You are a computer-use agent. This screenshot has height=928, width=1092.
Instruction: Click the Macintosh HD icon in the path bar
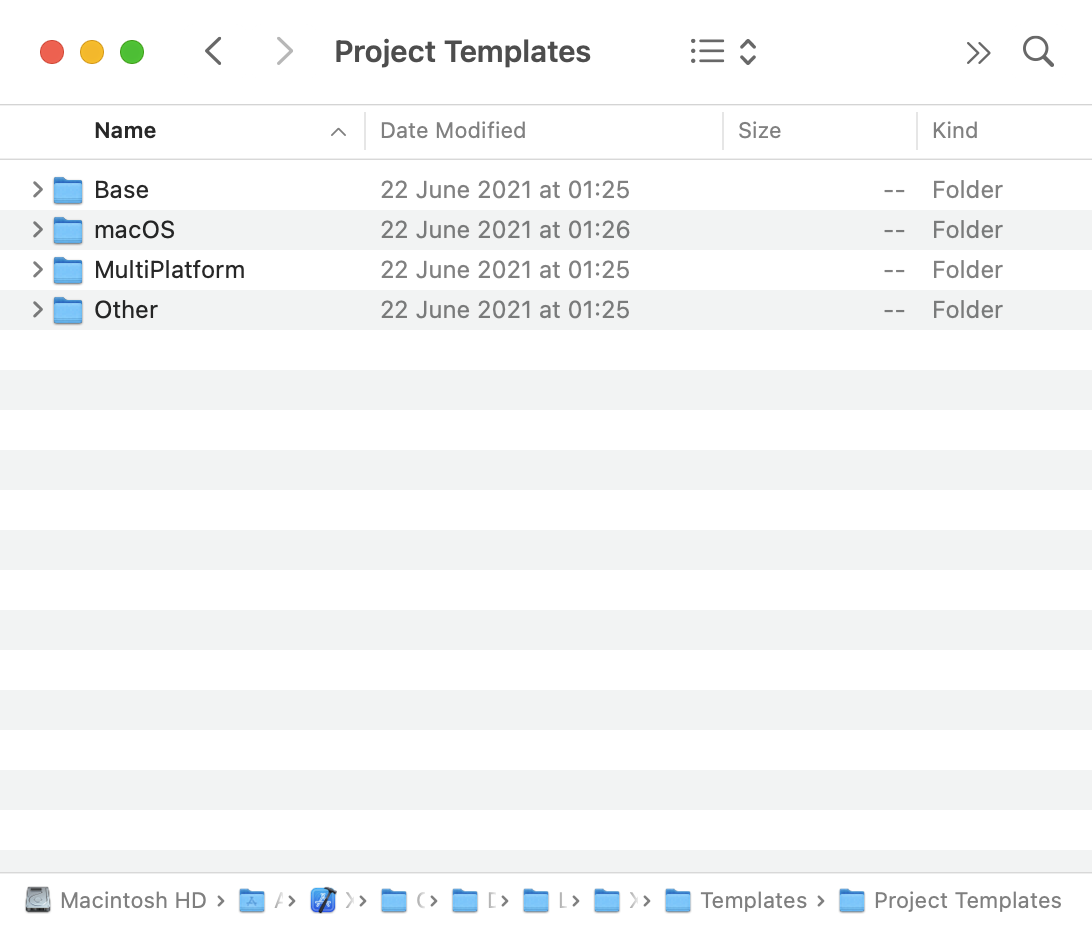click(38, 900)
